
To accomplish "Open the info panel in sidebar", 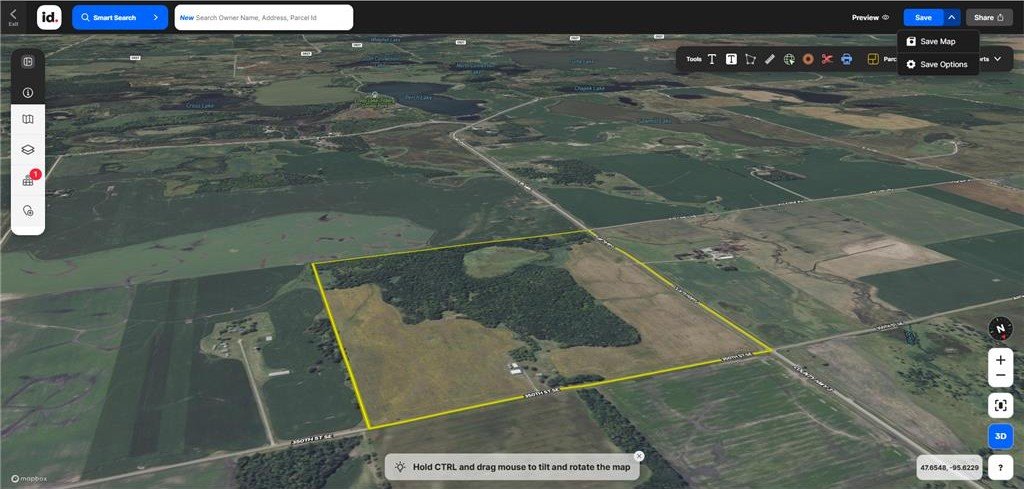I will point(28,92).
